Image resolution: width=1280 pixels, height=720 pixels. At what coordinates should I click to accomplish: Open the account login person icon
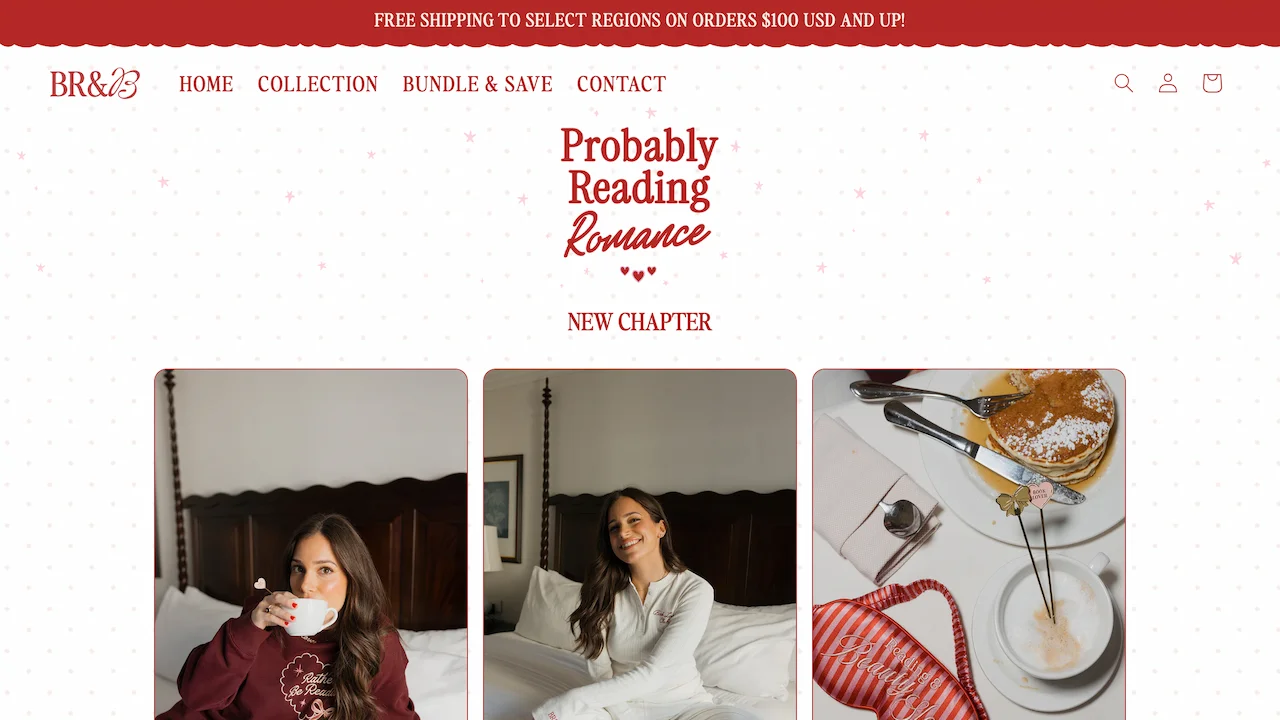coord(1168,83)
